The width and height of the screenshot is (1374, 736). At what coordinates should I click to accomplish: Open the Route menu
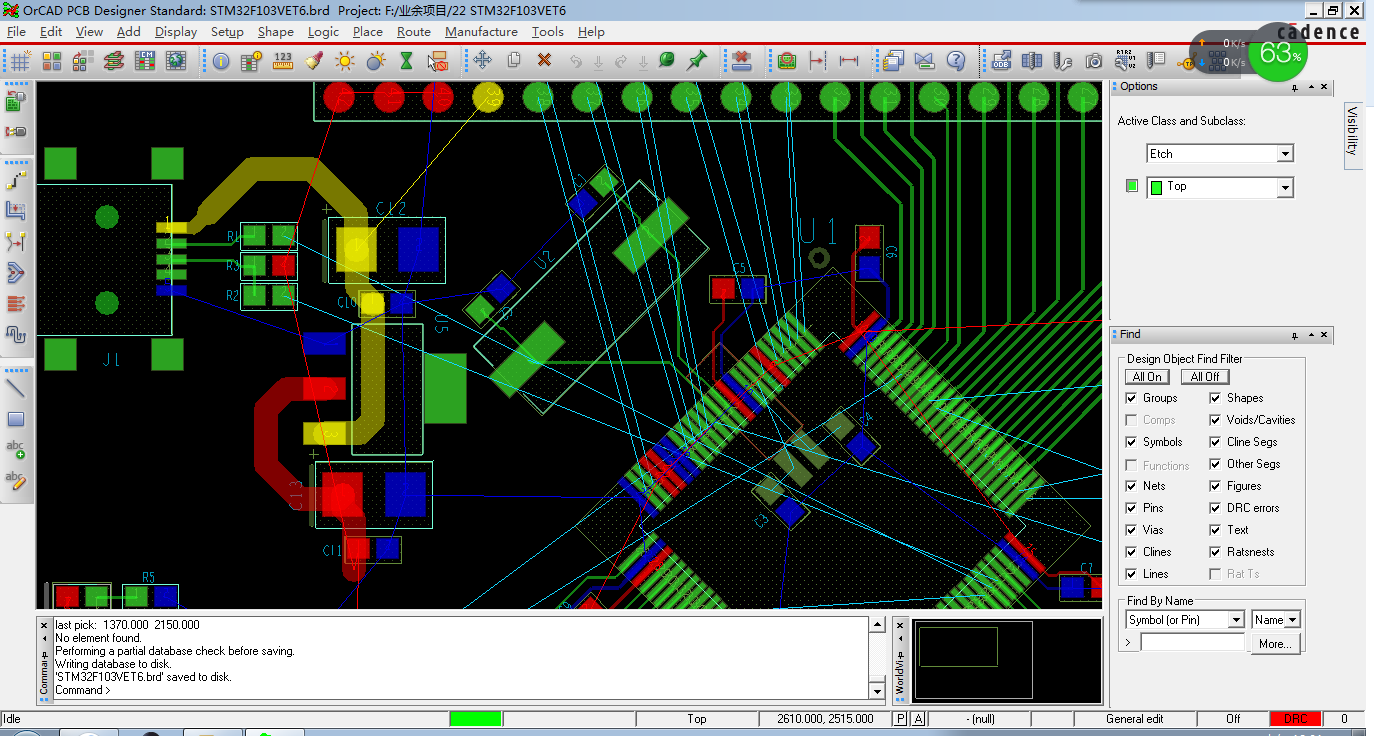point(413,31)
